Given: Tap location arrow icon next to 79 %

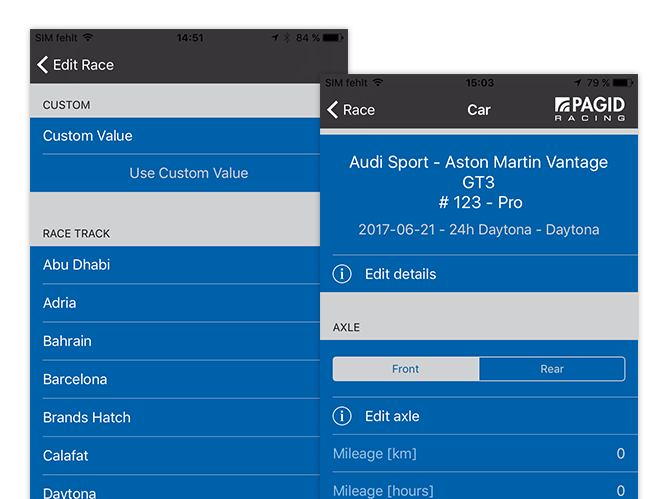Looking at the screenshot, I should (578, 83).
